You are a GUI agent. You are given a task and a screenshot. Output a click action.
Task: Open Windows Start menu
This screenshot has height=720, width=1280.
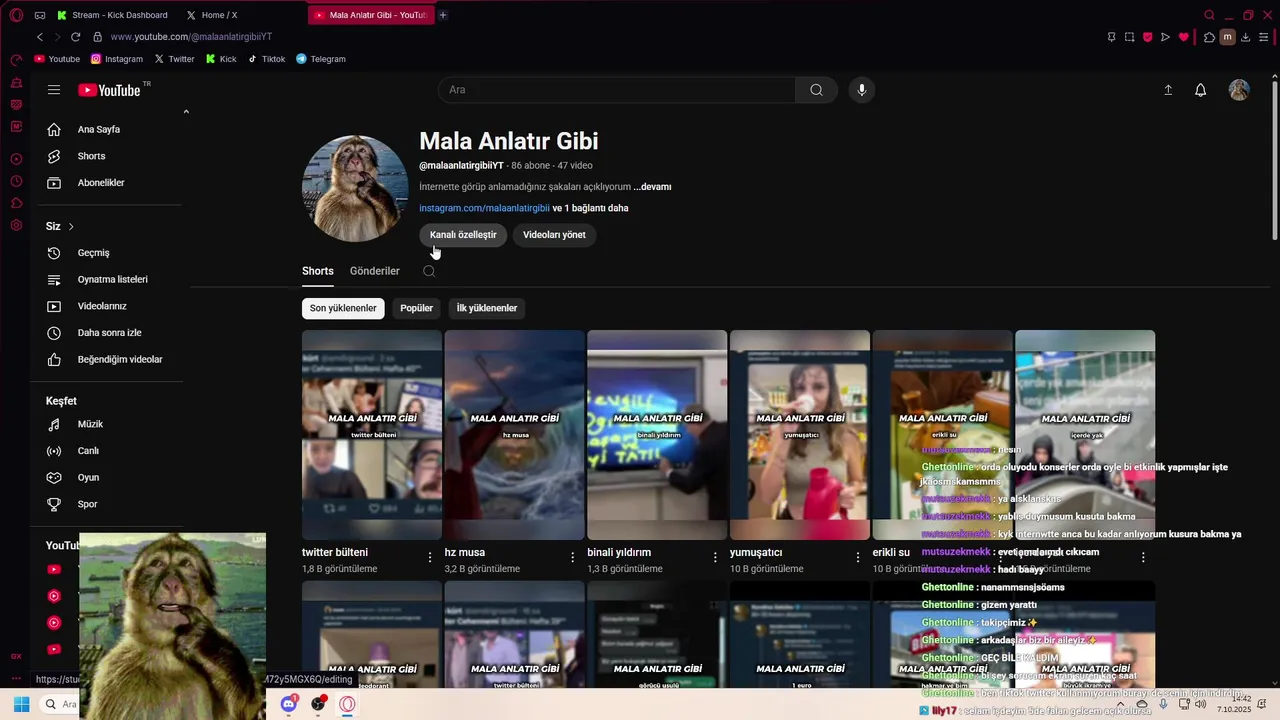click(x=21, y=704)
